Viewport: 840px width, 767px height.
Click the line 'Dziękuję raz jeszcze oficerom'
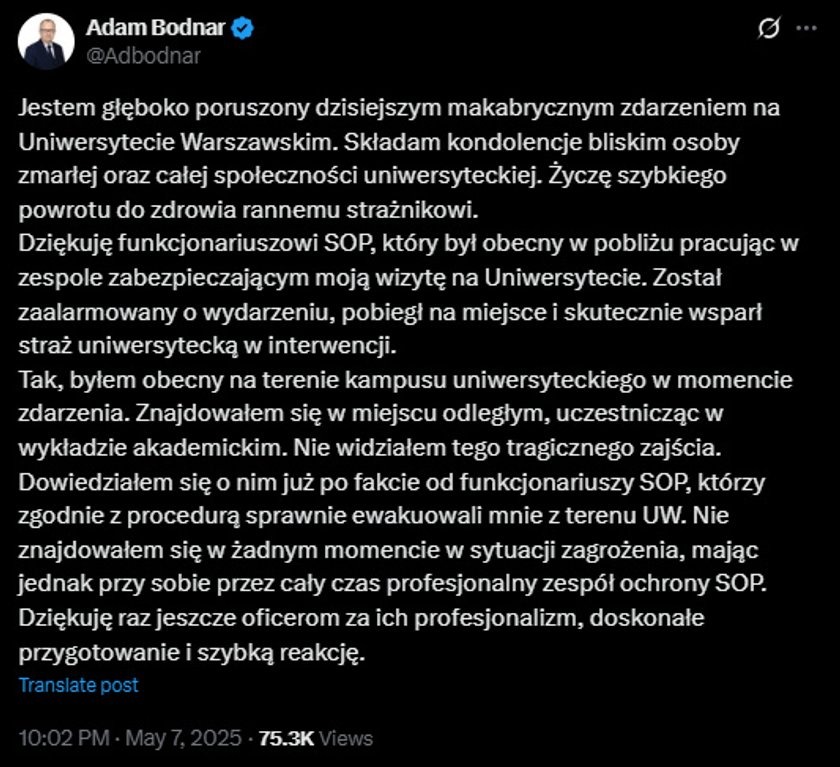[x=362, y=618]
